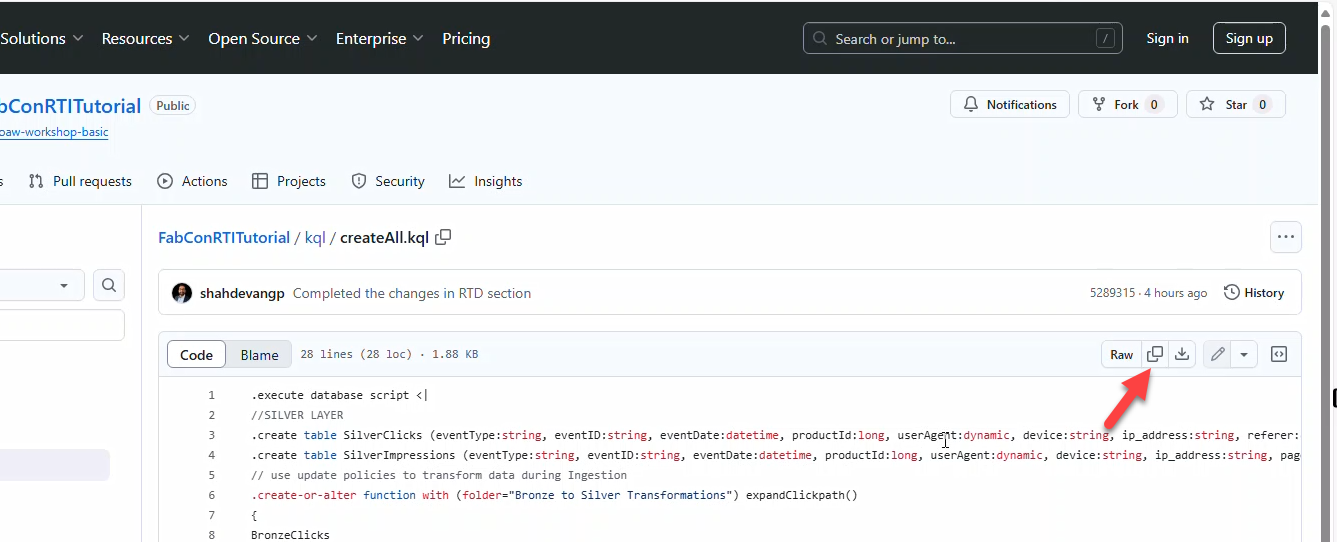Switch to Blame view
This screenshot has height=542, width=1337.
coord(259,355)
